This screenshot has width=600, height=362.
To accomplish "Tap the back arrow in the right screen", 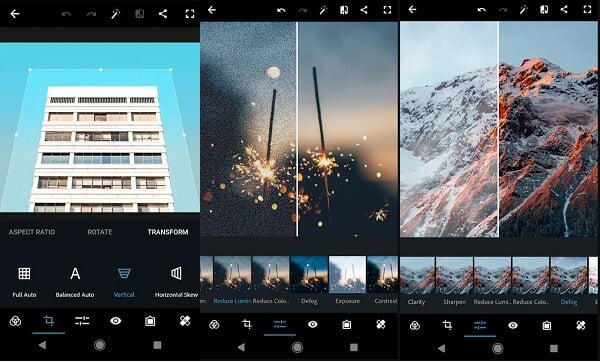I will 412,10.
